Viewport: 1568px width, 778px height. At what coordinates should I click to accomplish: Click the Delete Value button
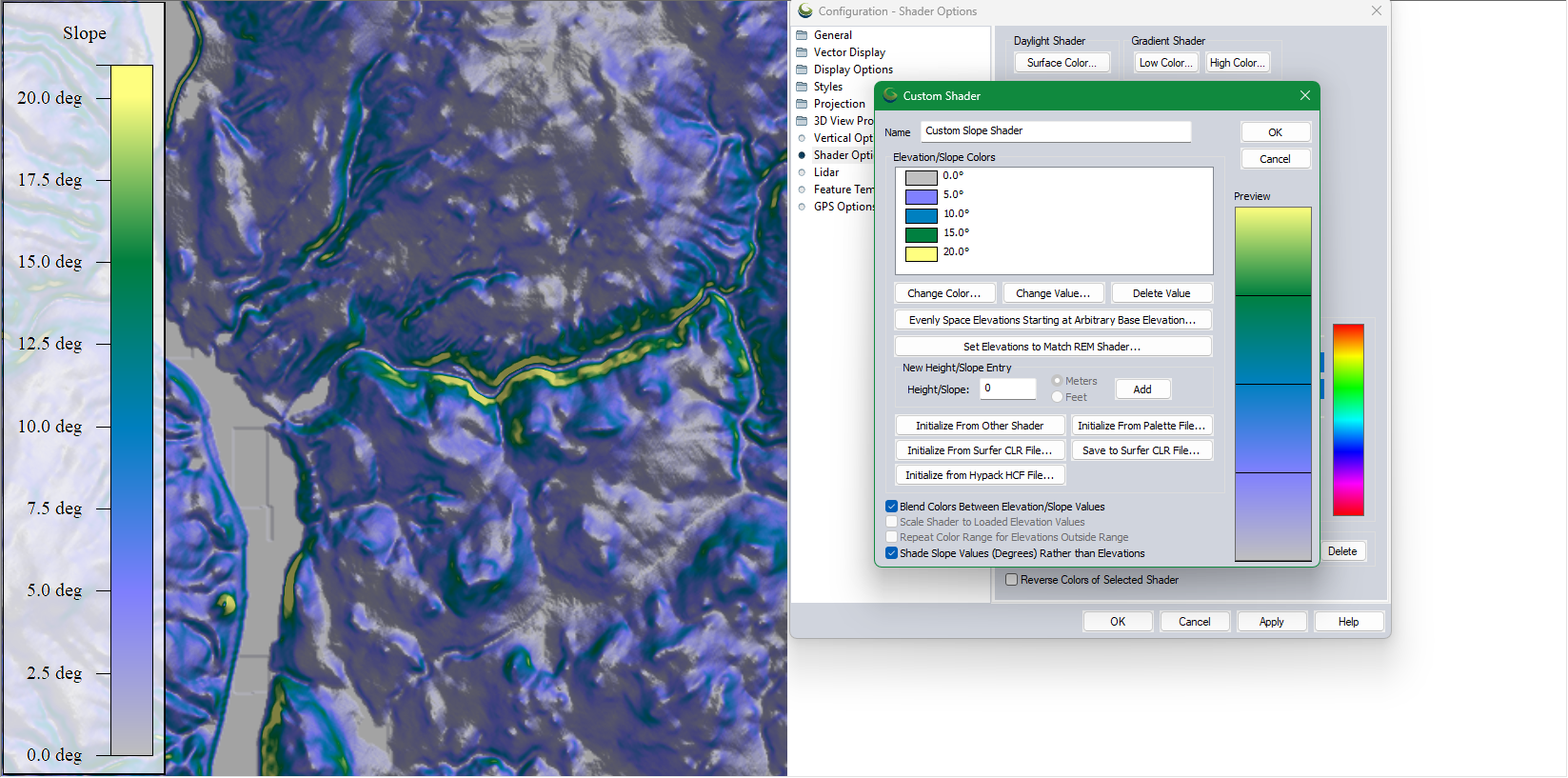pos(1161,293)
